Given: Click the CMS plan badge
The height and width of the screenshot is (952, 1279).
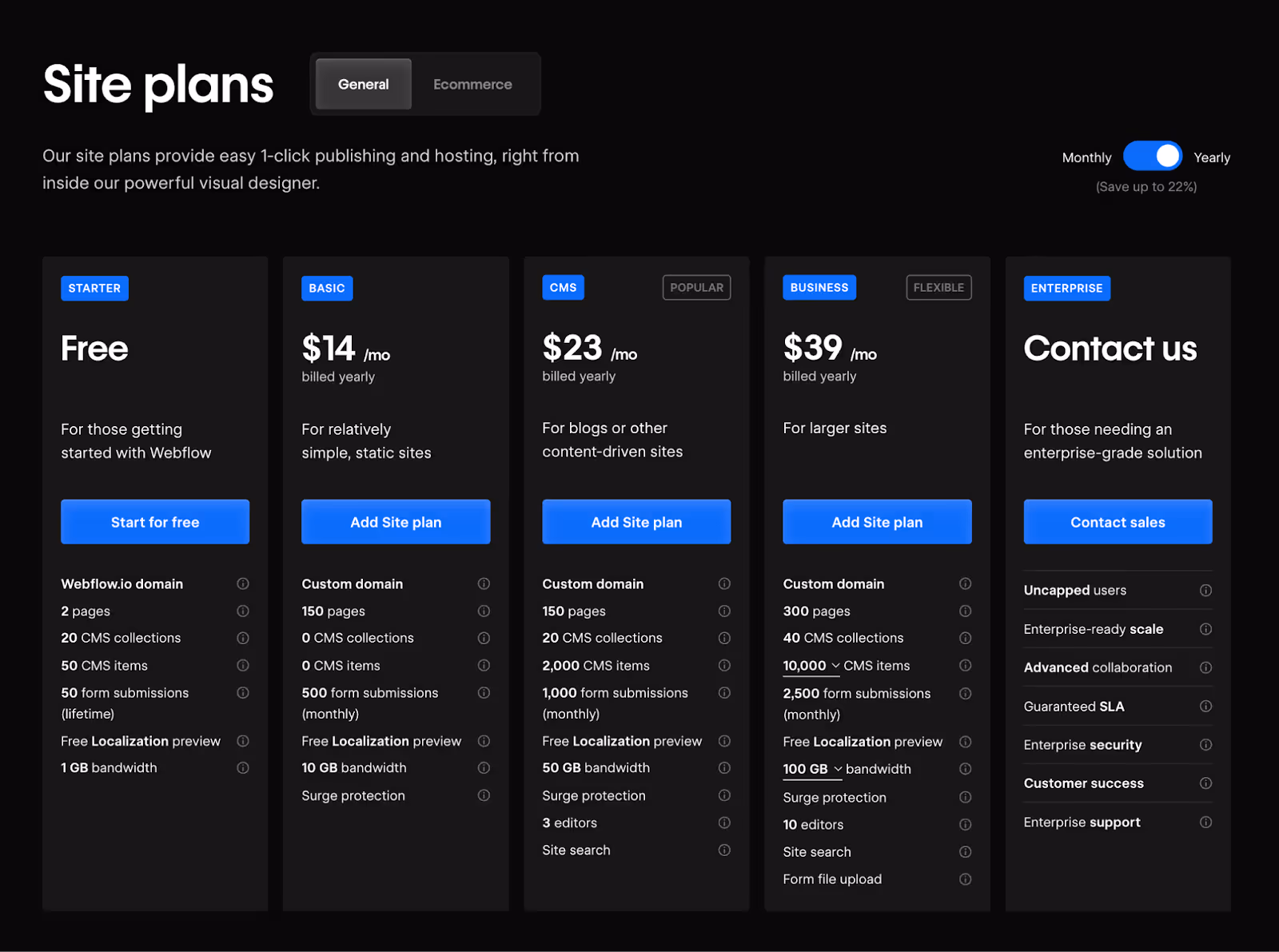Looking at the screenshot, I should click(563, 287).
